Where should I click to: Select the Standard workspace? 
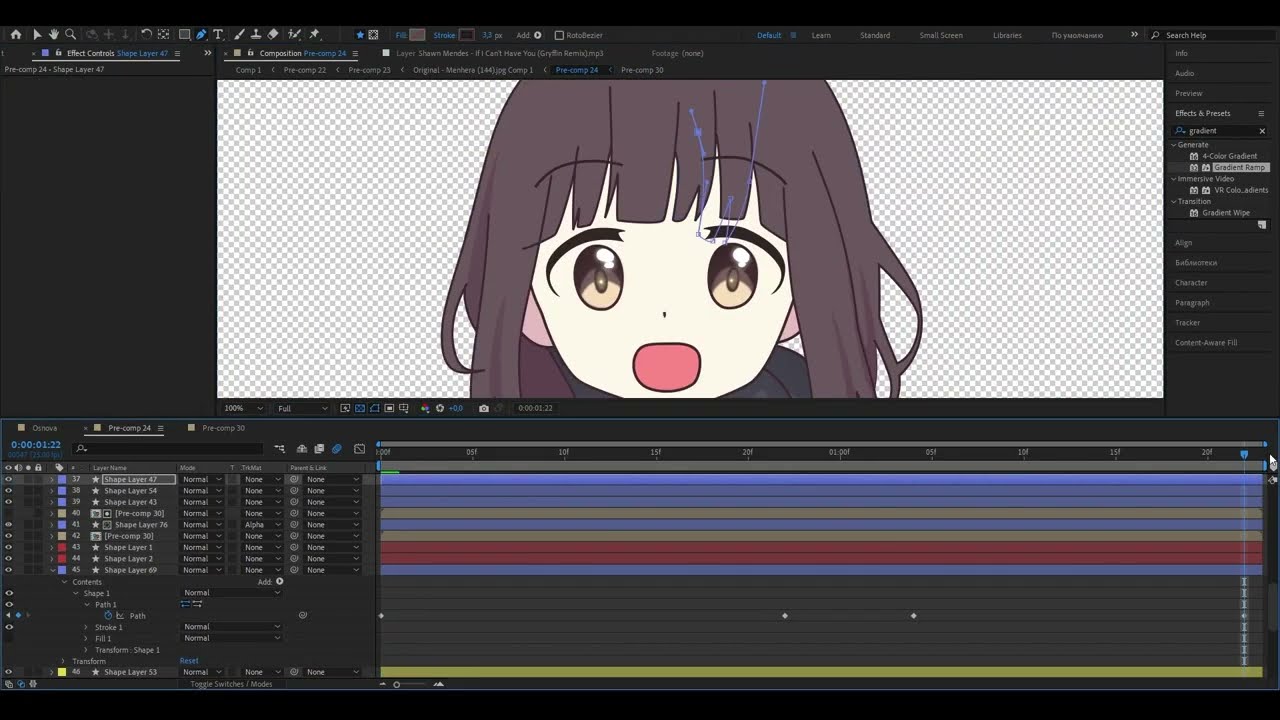[x=875, y=35]
